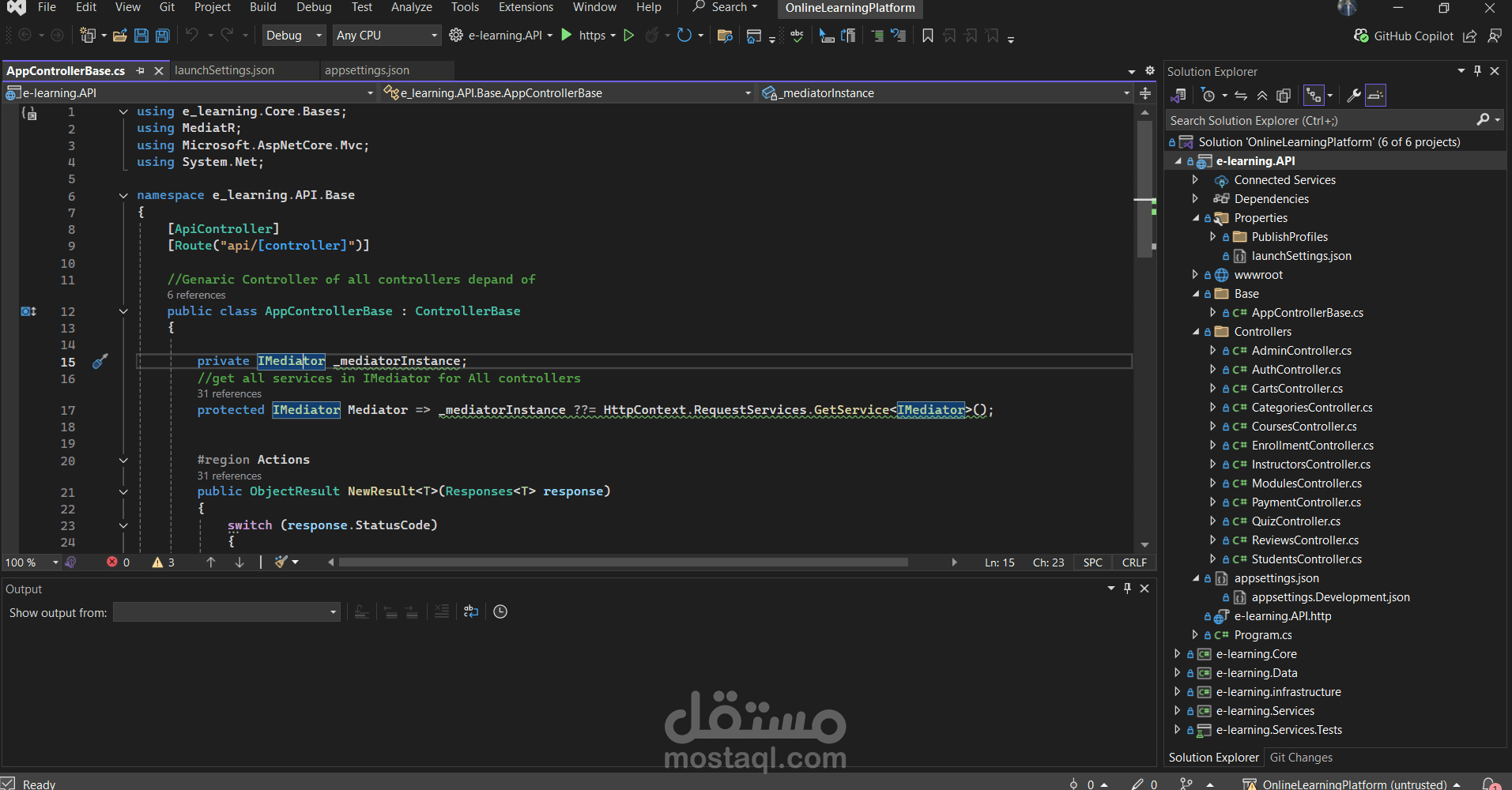Open AuthController.cs in Solution Explorer
The height and width of the screenshot is (790, 1512).
pos(1296,370)
